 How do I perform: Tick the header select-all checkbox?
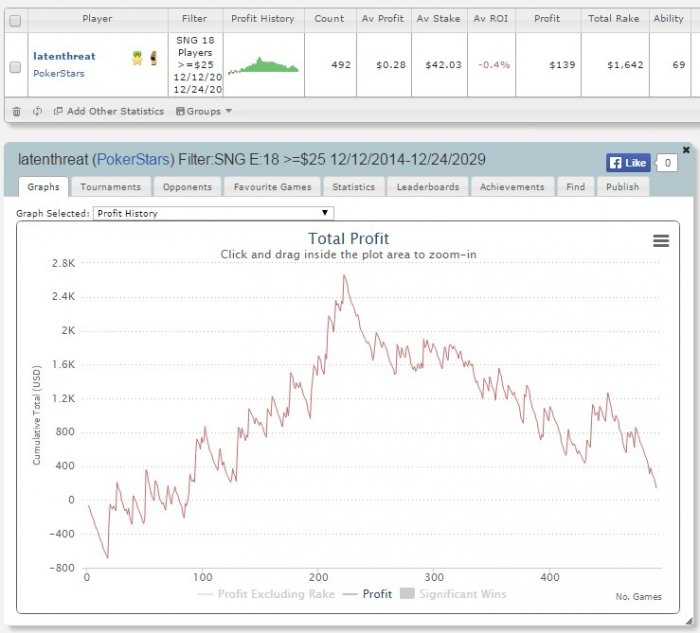[15, 21]
